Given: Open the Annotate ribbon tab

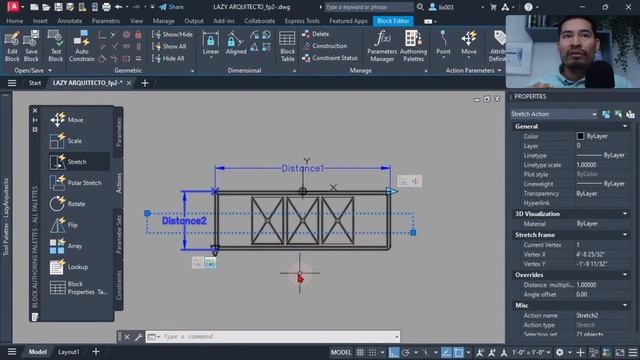Looking at the screenshot, I should tap(69, 21).
